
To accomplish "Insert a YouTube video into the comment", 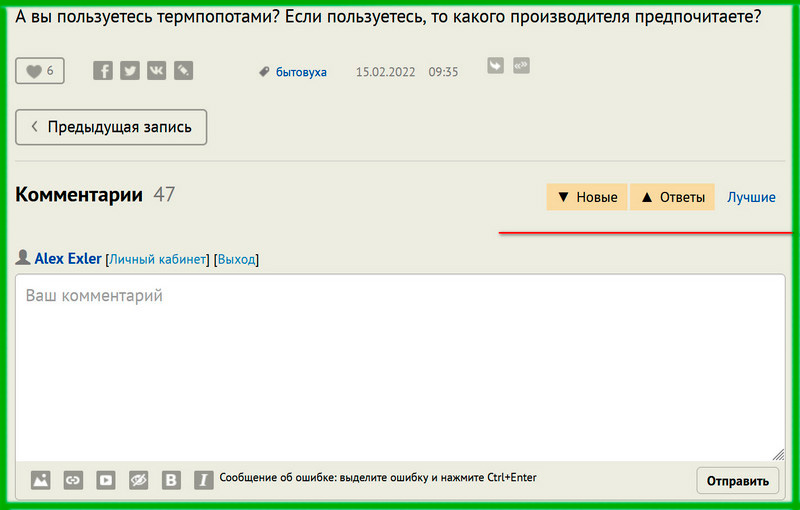I will click(x=106, y=480).
